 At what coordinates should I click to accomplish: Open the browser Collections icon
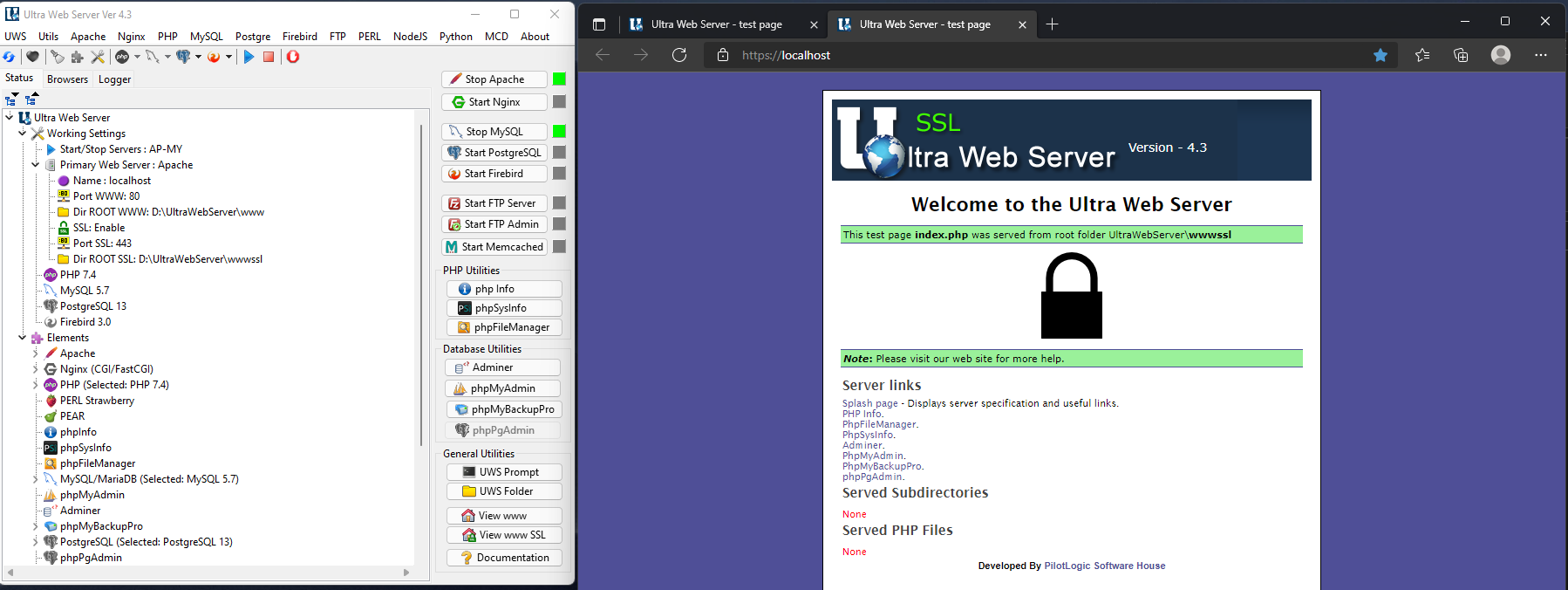click(1462, 55)
